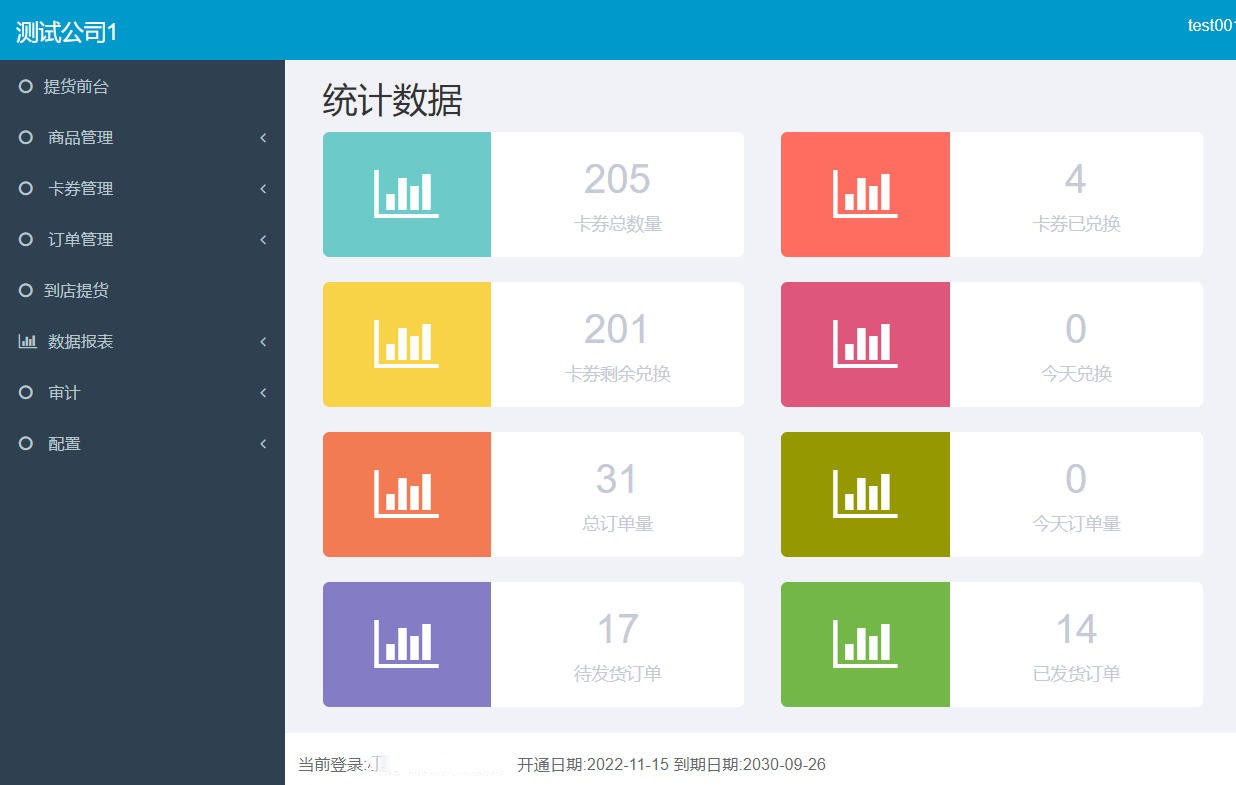Viewport: 1236px width, 785px height.
Task: Click the 卡券已兑换 label
Action: click(1077, 224)
